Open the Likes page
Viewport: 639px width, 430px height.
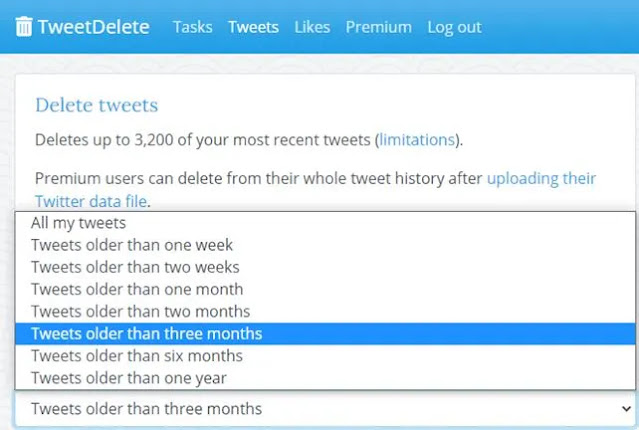pos(312,27)
